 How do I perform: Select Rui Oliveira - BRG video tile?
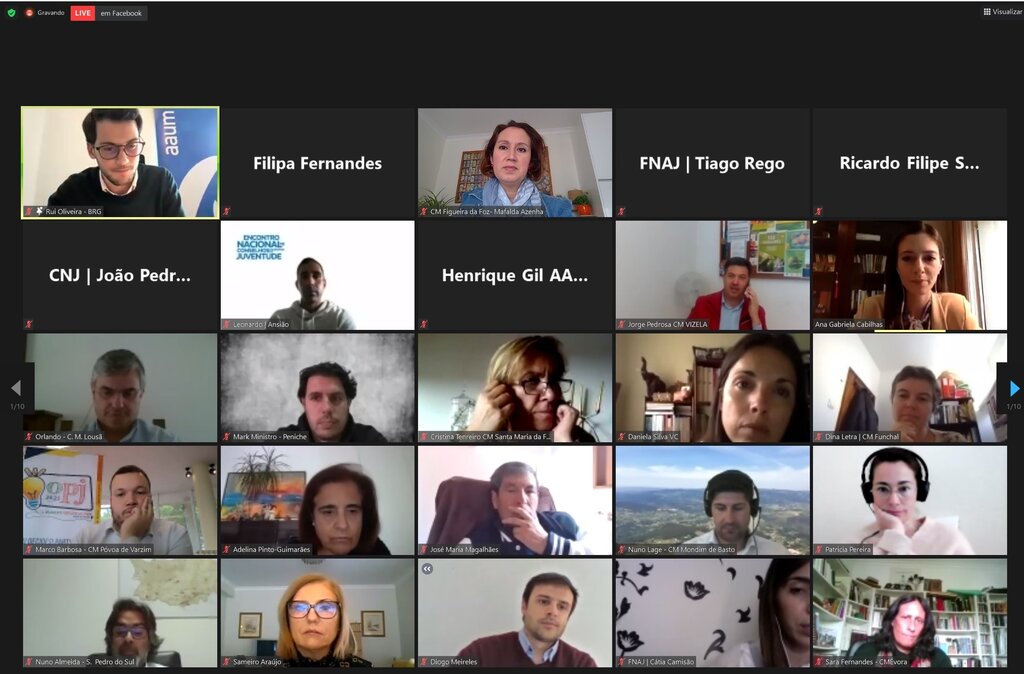(120, 162)
